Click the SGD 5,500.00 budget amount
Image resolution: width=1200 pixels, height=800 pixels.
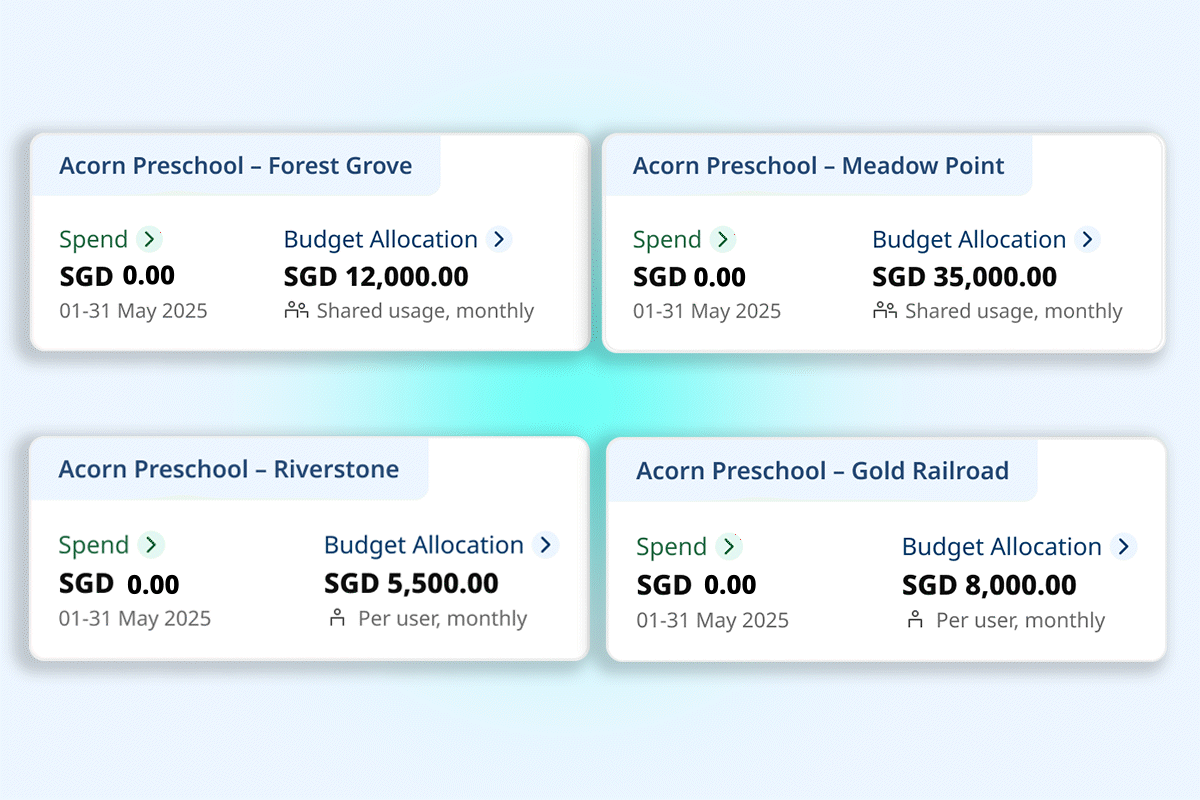coord(411,583)
